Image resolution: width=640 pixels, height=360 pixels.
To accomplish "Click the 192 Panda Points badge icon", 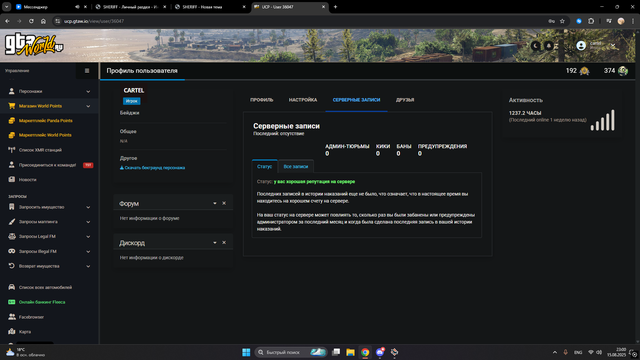I will click(x=584, y=71).
